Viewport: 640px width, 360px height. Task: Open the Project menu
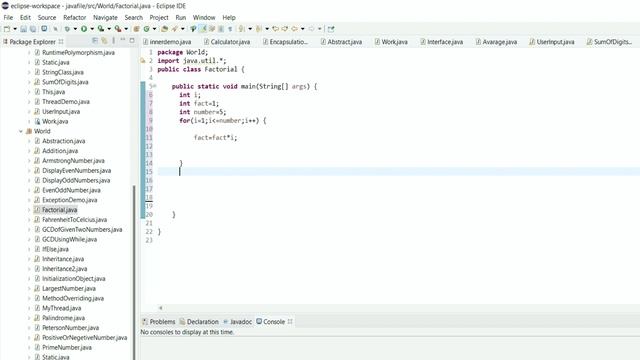coord(159,18)
